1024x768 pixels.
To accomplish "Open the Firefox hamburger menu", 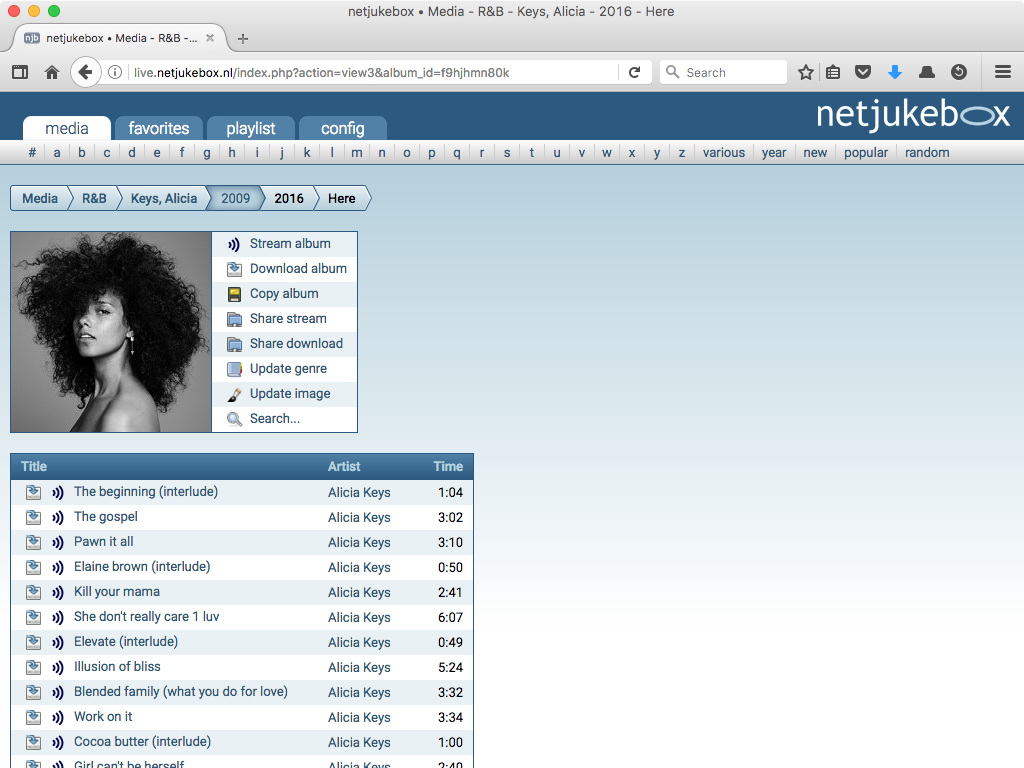I will pos(1002,71).
